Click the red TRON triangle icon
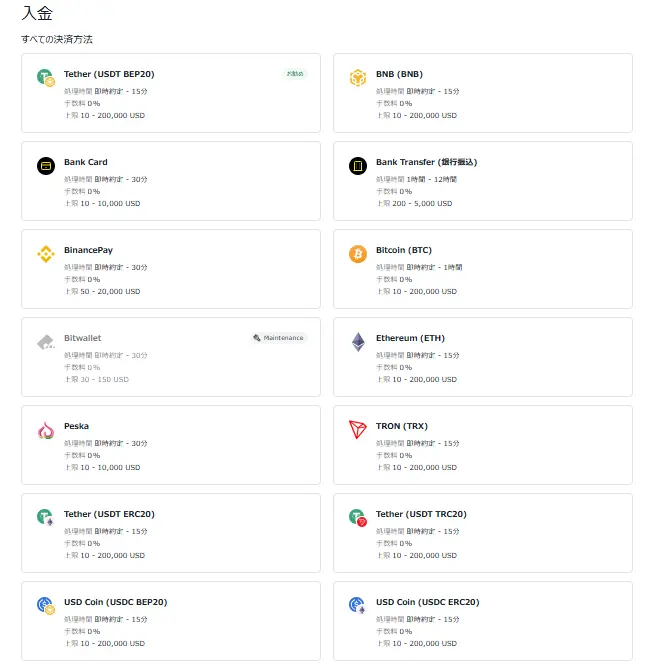656x669 pixels. pyautogui.click(x=358, y=430)
